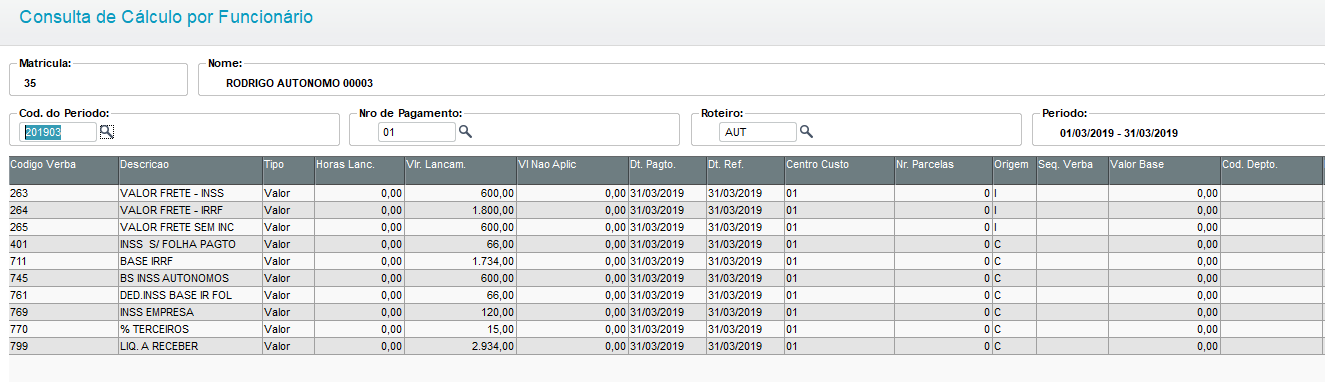Select row LIQ. A RECEBER
1325x382 pixels.
[666, 346]
